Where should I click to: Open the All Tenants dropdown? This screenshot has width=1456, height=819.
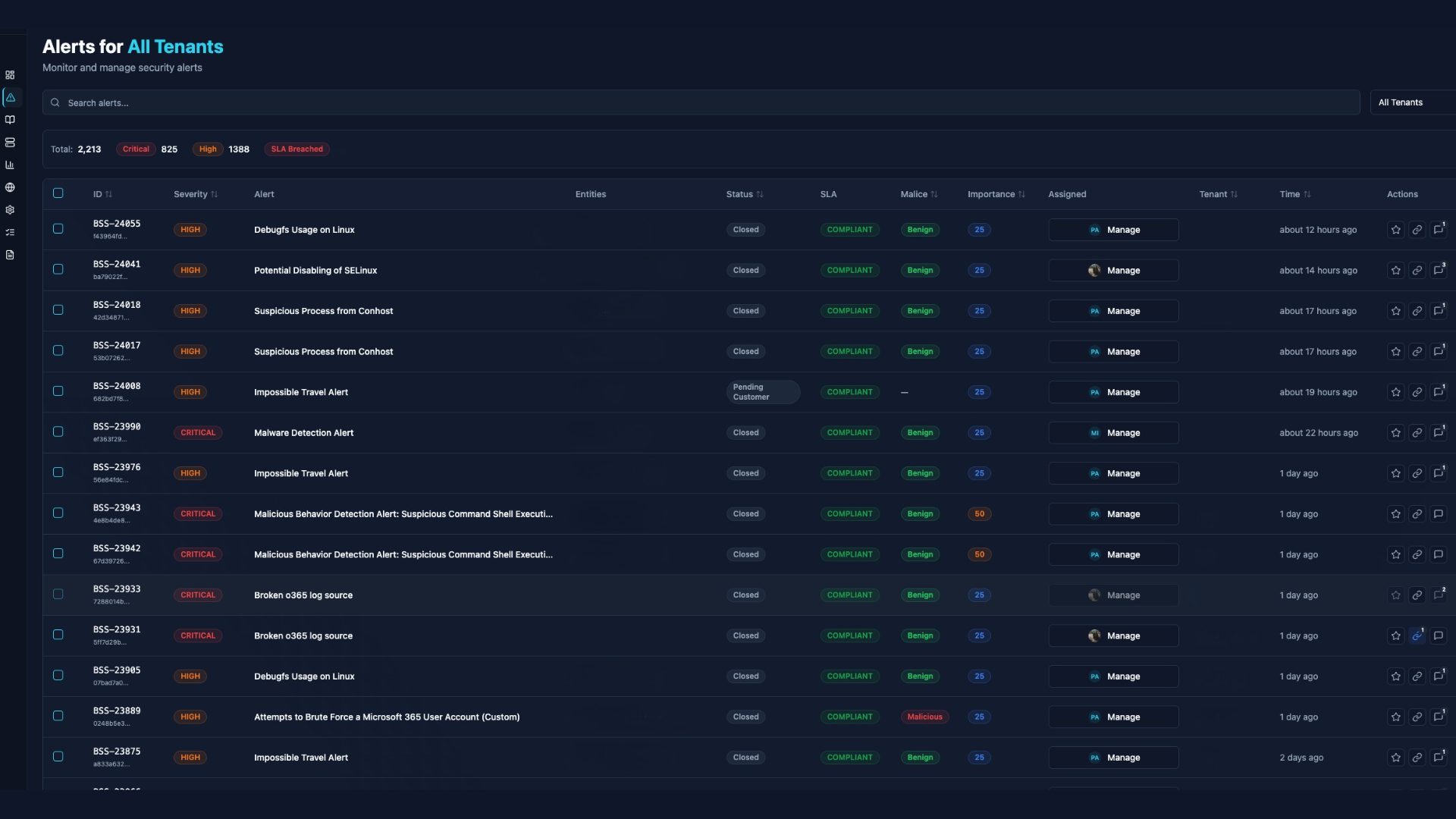pyautogui.click(x=1413, y=102)
